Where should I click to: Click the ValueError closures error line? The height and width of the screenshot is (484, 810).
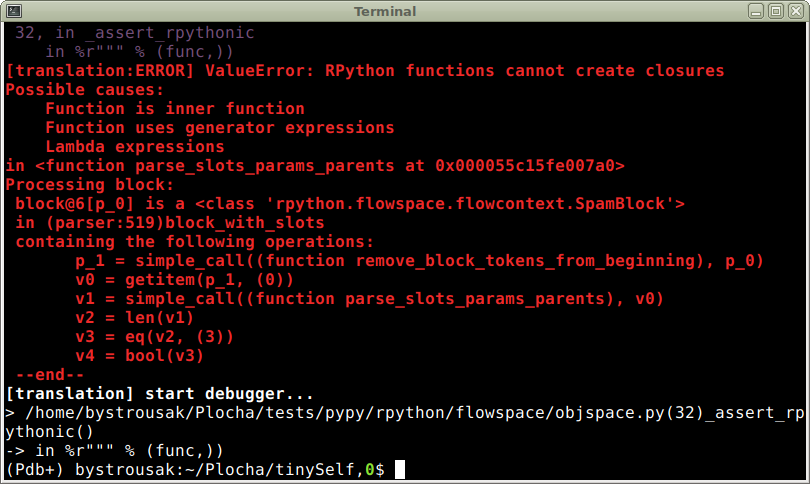coord(365,71)
